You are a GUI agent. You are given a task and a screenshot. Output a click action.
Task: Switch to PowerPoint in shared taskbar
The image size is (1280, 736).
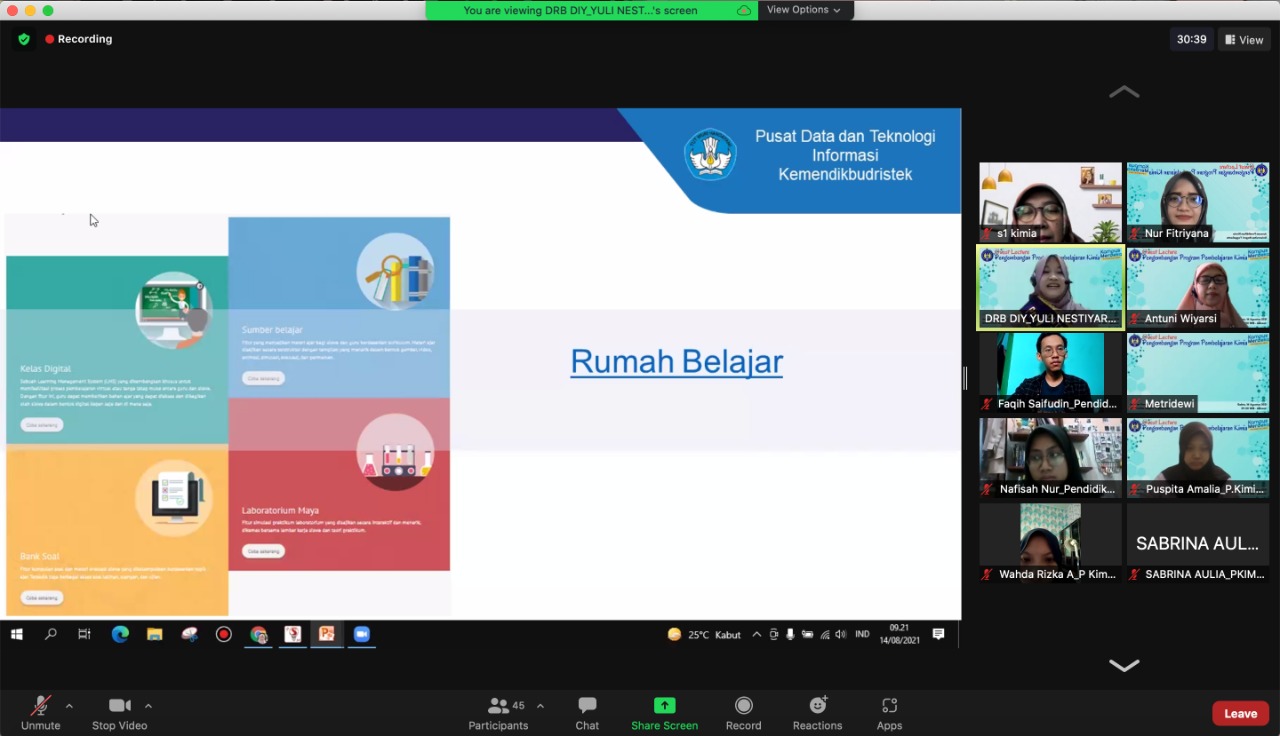click(327, 634)
